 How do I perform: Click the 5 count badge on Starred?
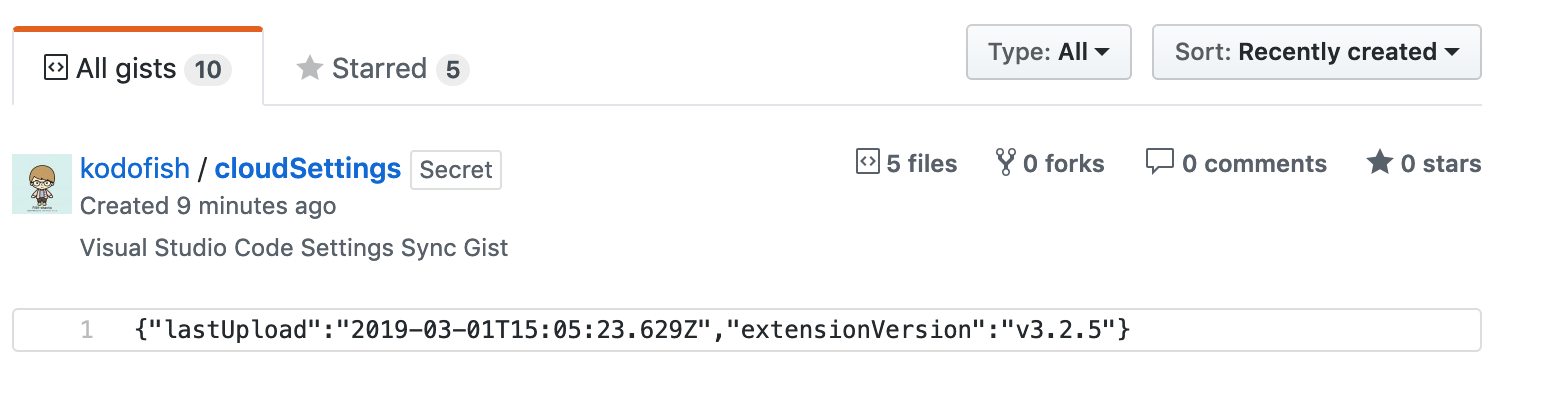click(x=452, y=70)
